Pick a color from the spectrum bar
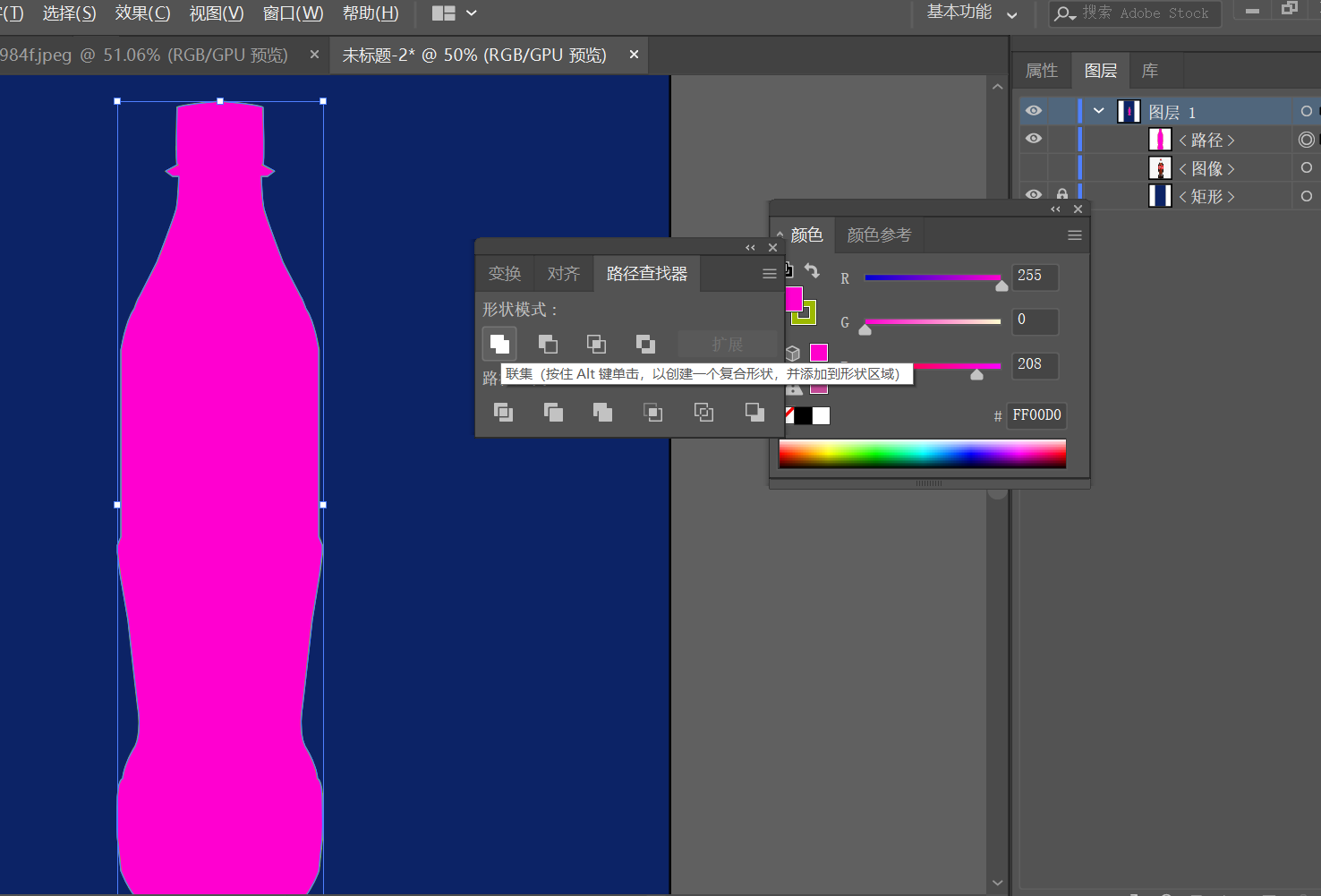The width and height of the screenshot is (1321, 896). coord(923,454)
